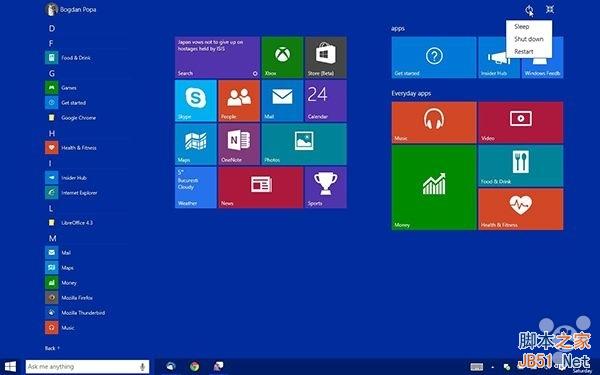Open the Bogdan Popa user account
The image size is (600, 375).
pyautogui.click(x=71, y=9)
